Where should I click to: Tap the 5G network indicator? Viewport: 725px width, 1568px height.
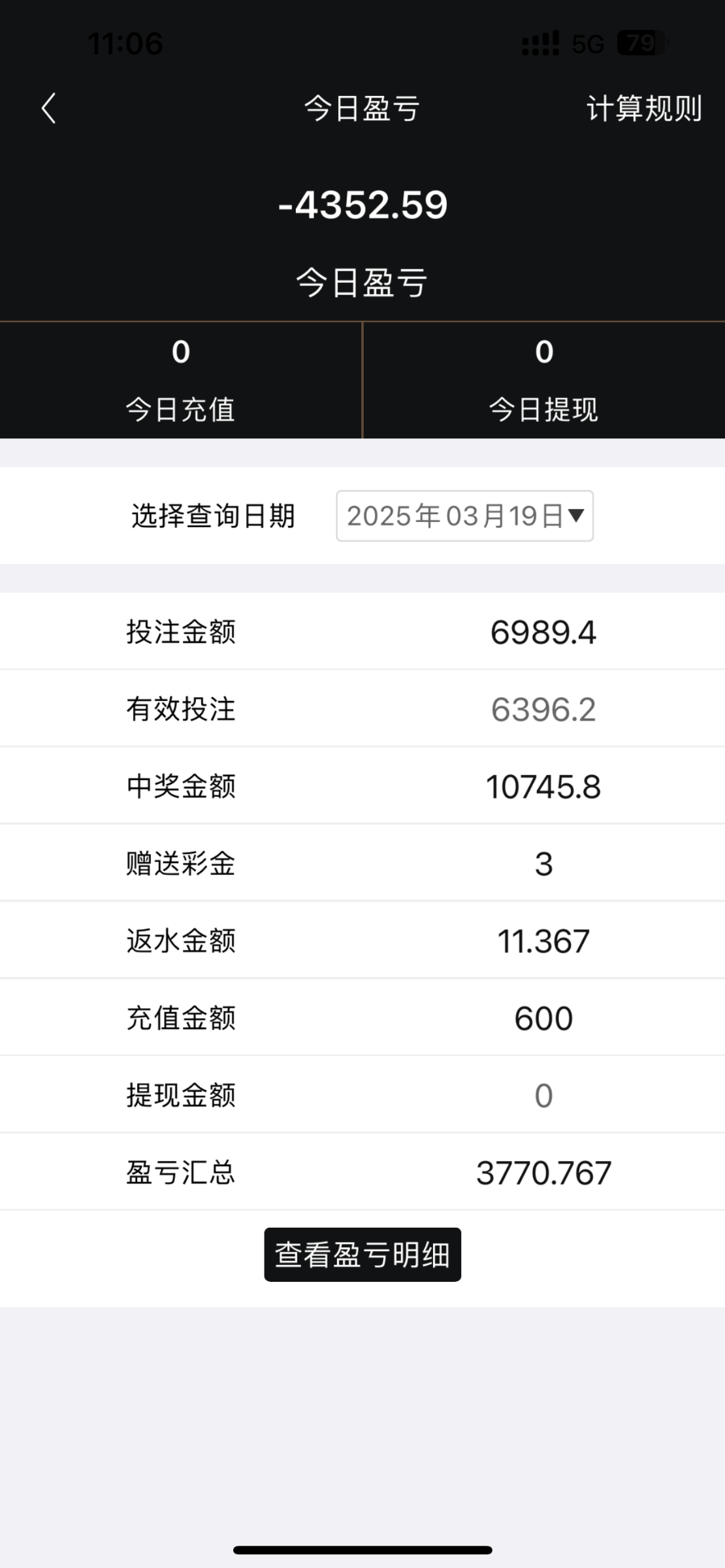click(587, 44)
